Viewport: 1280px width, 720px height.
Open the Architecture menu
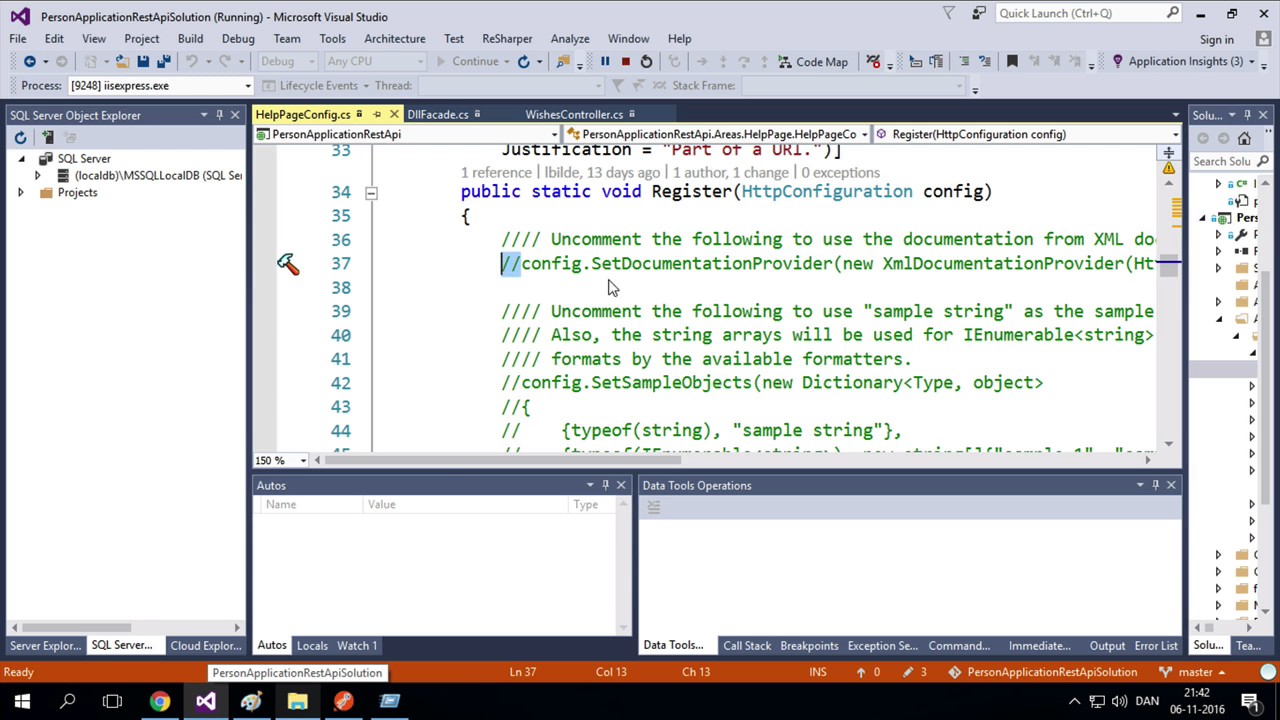395,39
